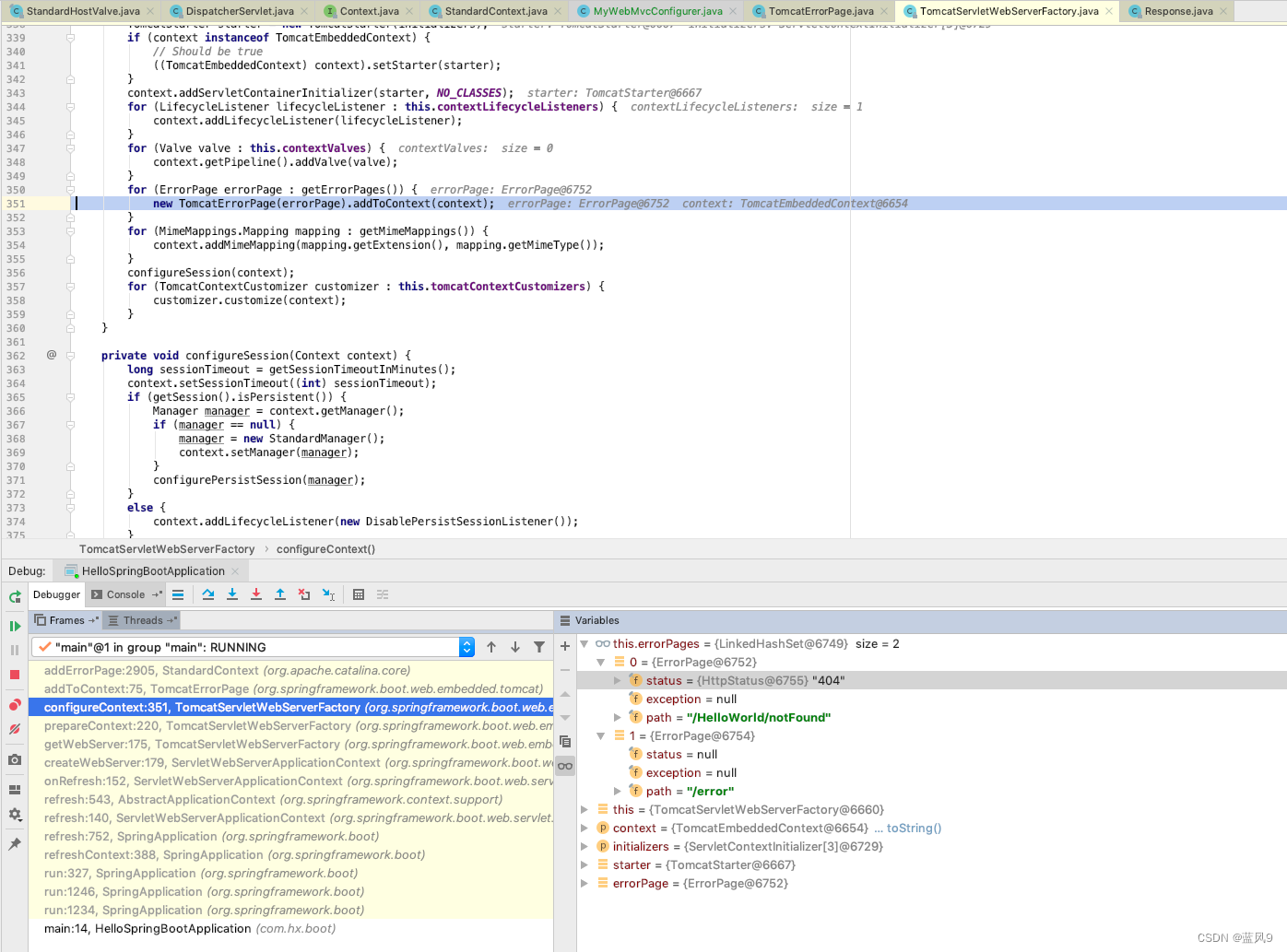Expand path "/error" node
Image resolution: width=1287 pixels, height=952 pixels.
coord(618,792)
